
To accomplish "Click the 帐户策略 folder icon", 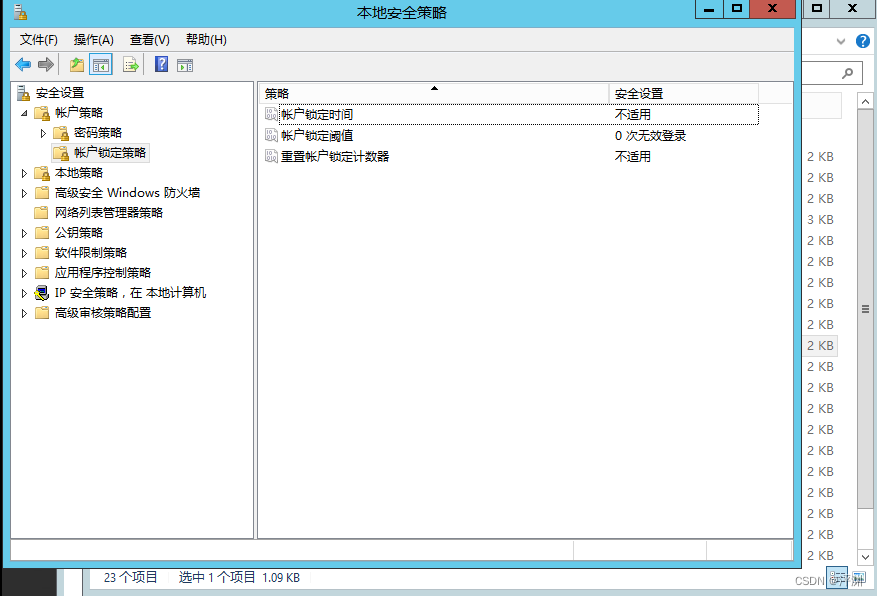I will click(43, 113).
